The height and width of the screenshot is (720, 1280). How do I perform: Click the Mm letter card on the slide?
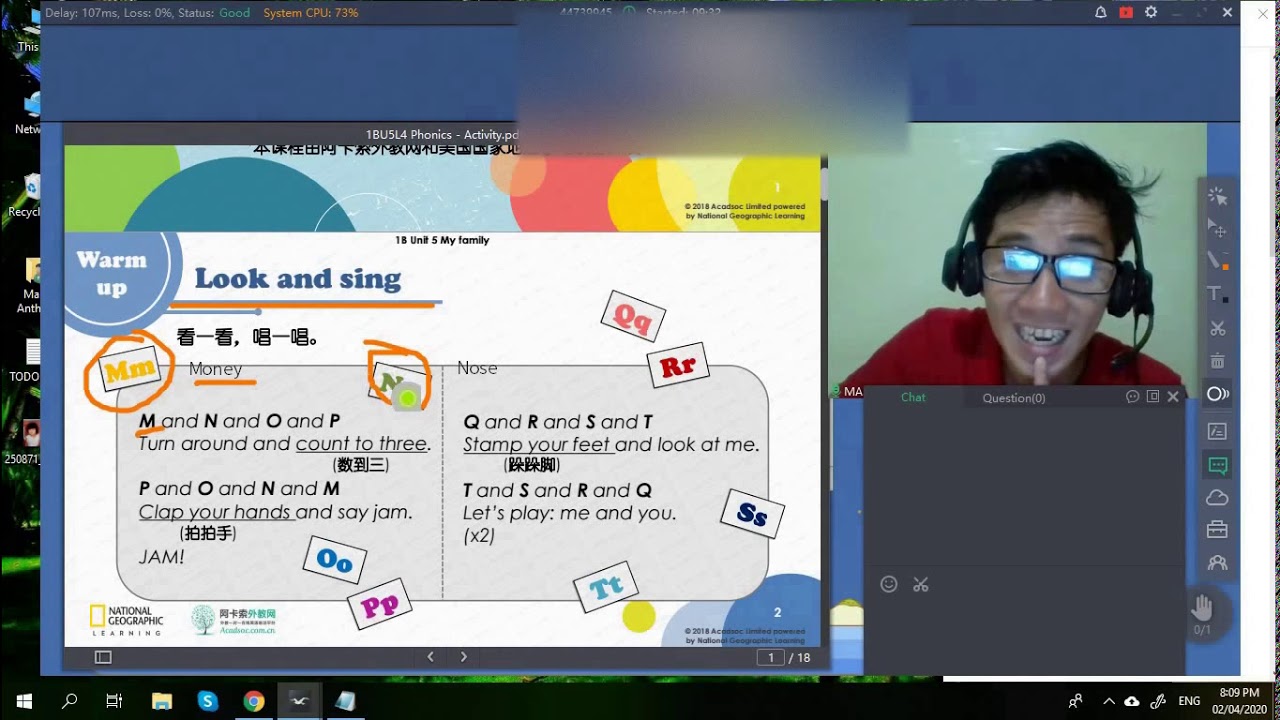[130, 371]
